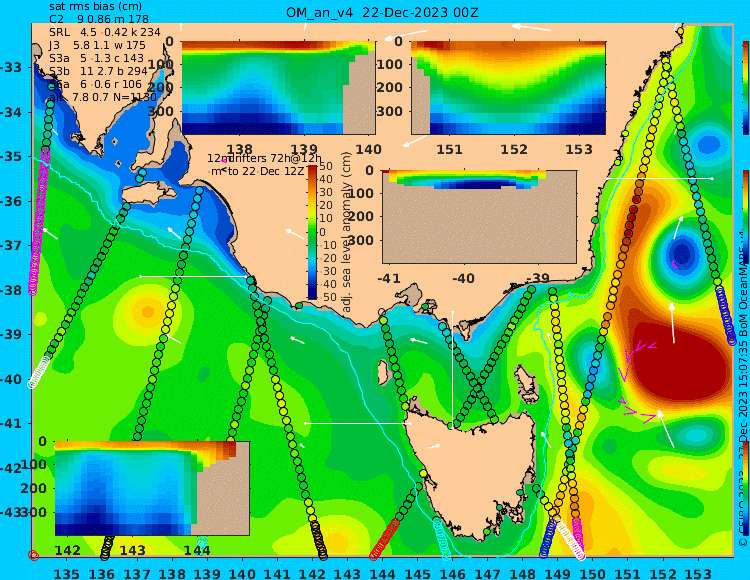
Task: Click the latitude axis label -35
Action: pos(11,157)
